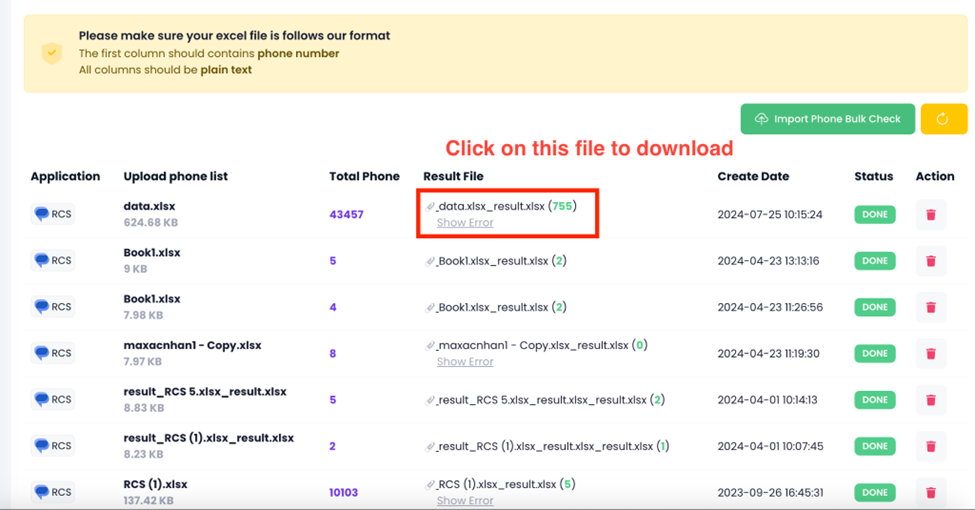This screenshot has height=510, width=975.
Task: Download _data.xlsx_result.xlsx result file
Action: click(x=491, y=206)
